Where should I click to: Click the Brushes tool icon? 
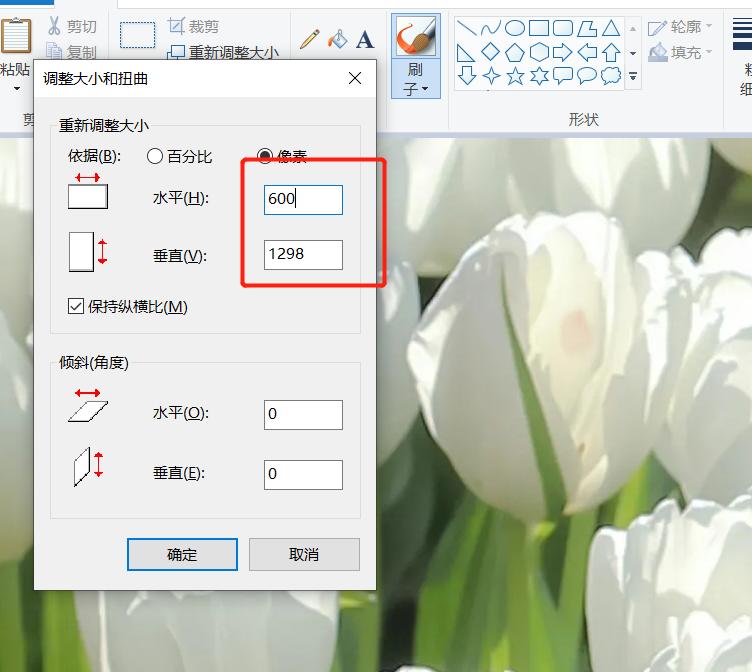click(x=416, y=36)
